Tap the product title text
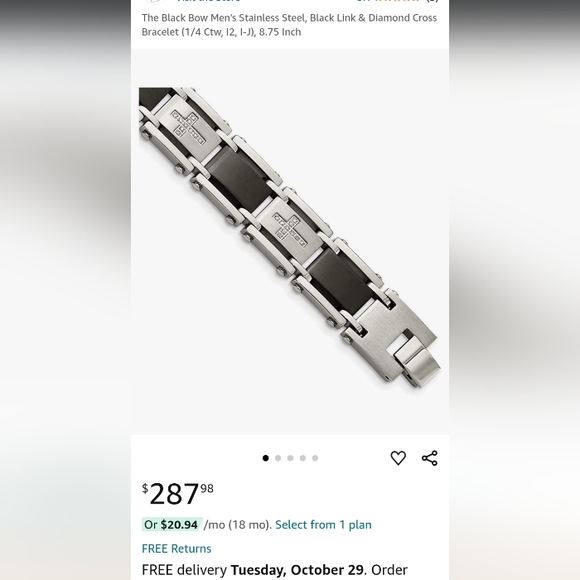Screen dimensions: 580x580 (289, 25)
